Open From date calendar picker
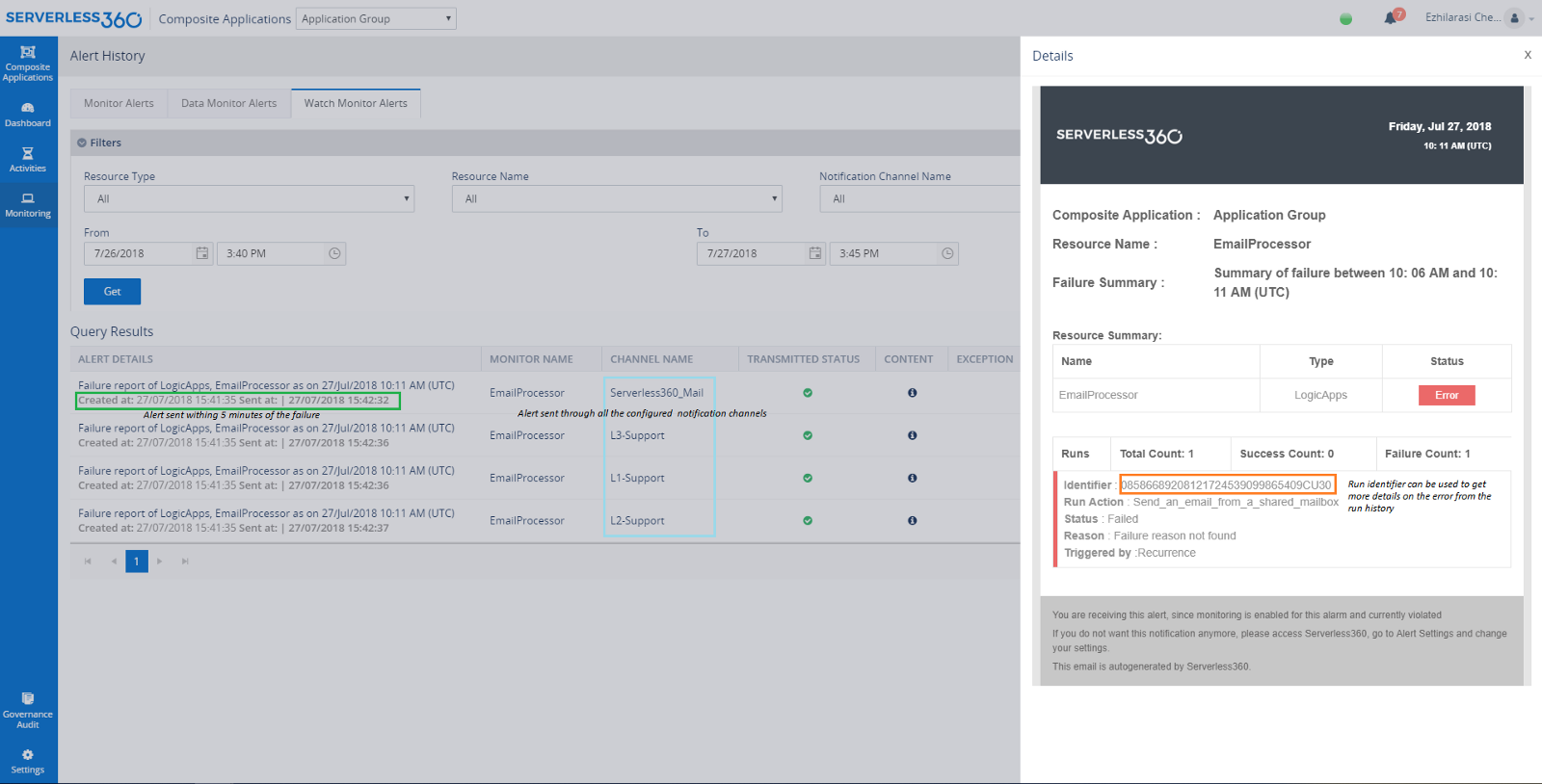This screenshot has height=784, width=1542. point(202,253)
